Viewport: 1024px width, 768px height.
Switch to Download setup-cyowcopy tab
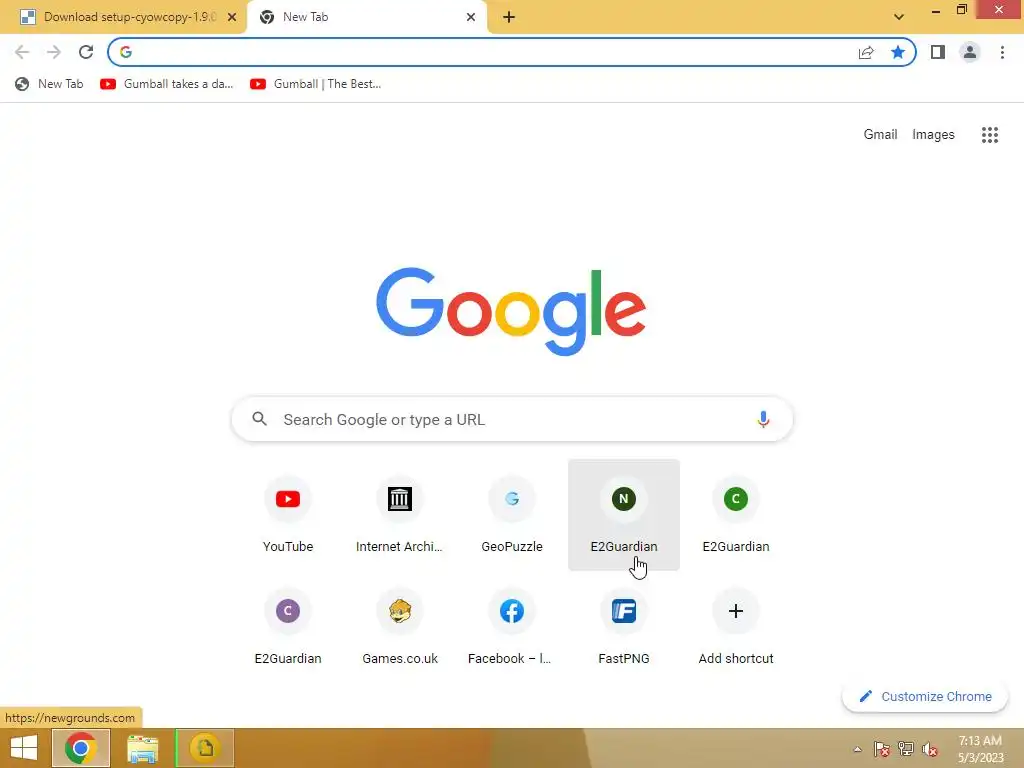click(124, 18)
